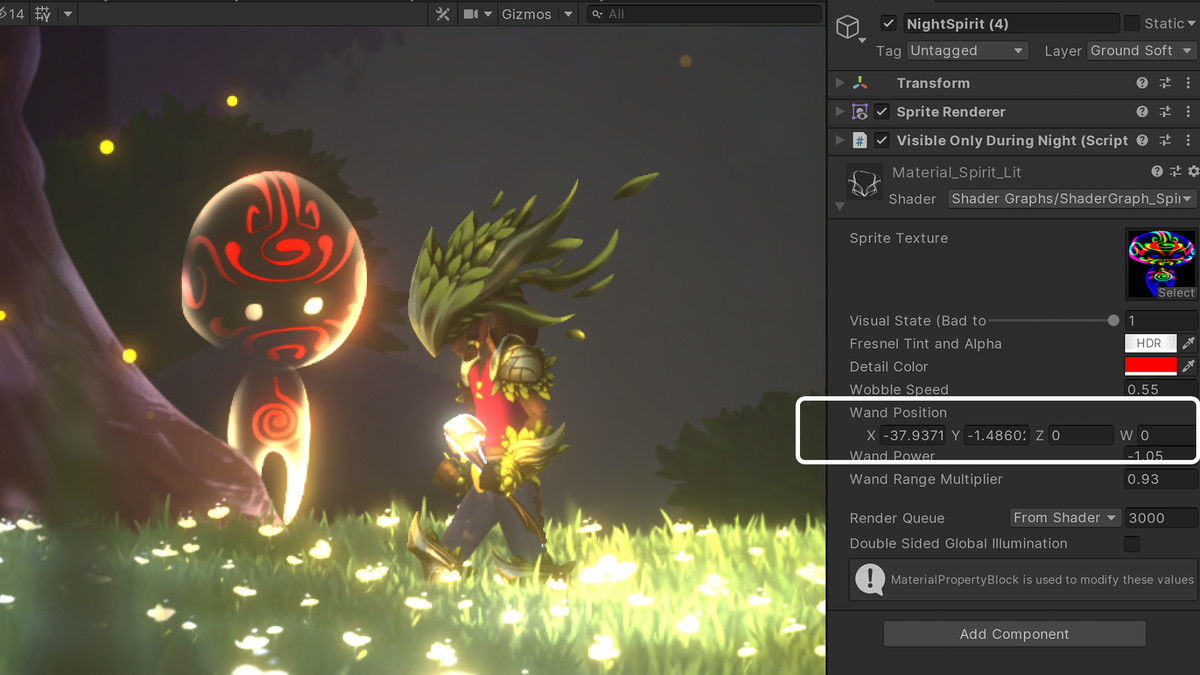Open the Static flags dropdown arrow

pos(1190,23)
